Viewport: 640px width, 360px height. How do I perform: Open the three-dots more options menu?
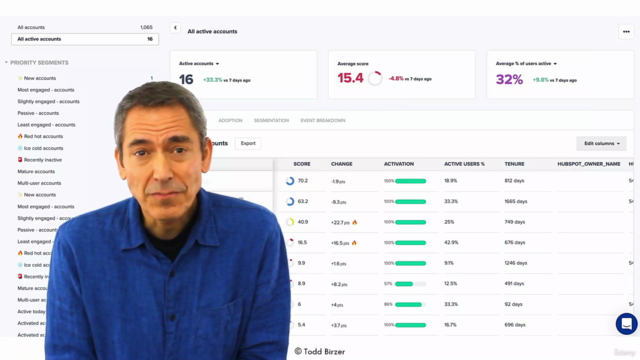coord(626,31)
